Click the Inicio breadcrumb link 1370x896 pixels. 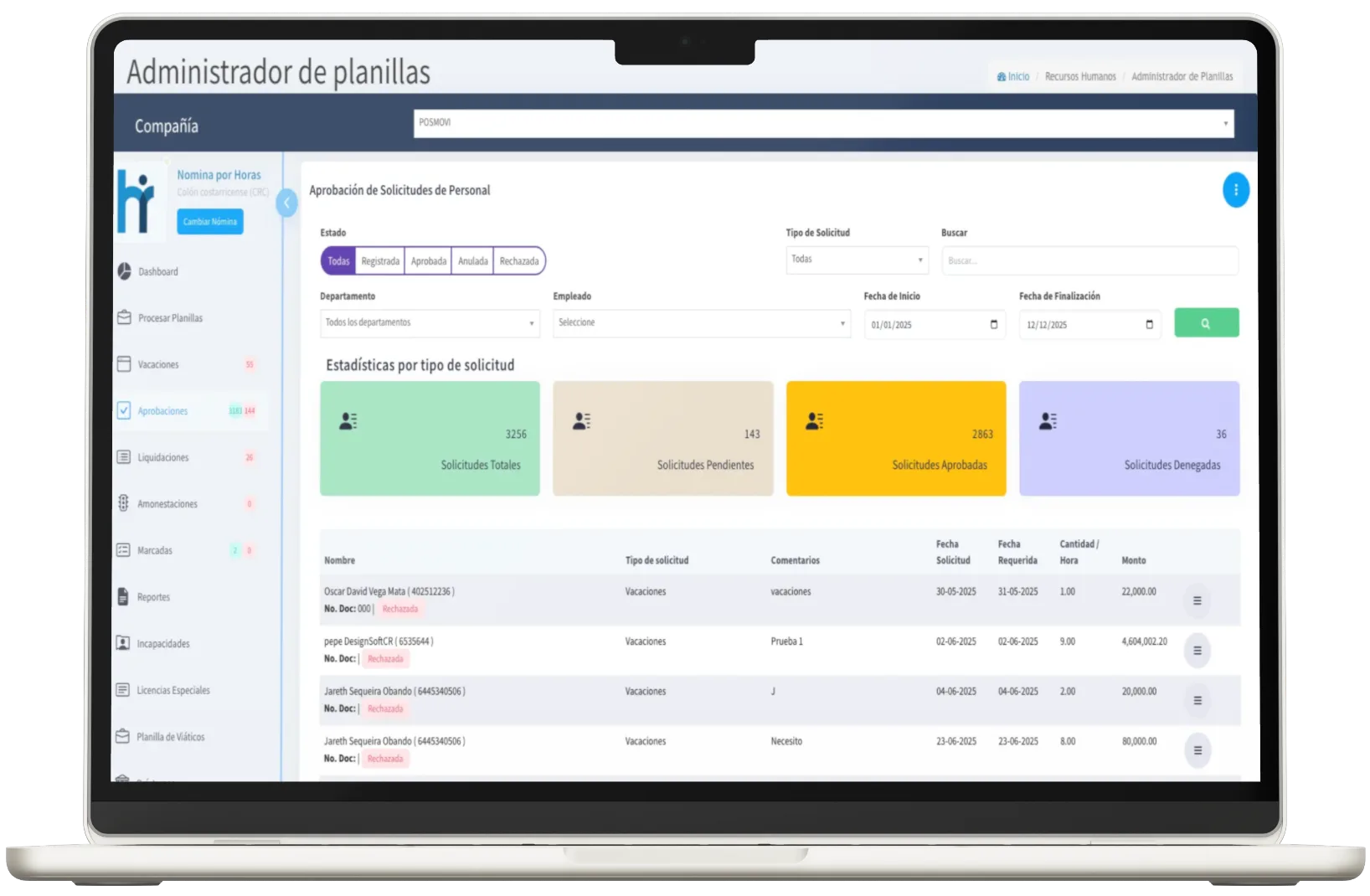click(x=1013, y=76)
